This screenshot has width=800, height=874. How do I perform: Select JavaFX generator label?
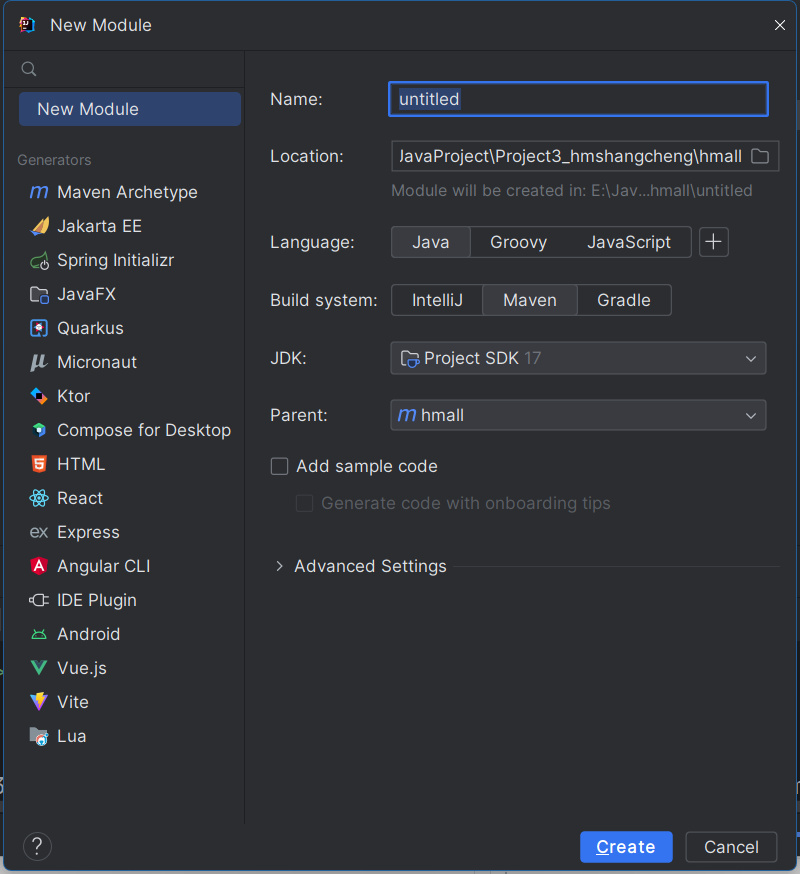[86, 294]
